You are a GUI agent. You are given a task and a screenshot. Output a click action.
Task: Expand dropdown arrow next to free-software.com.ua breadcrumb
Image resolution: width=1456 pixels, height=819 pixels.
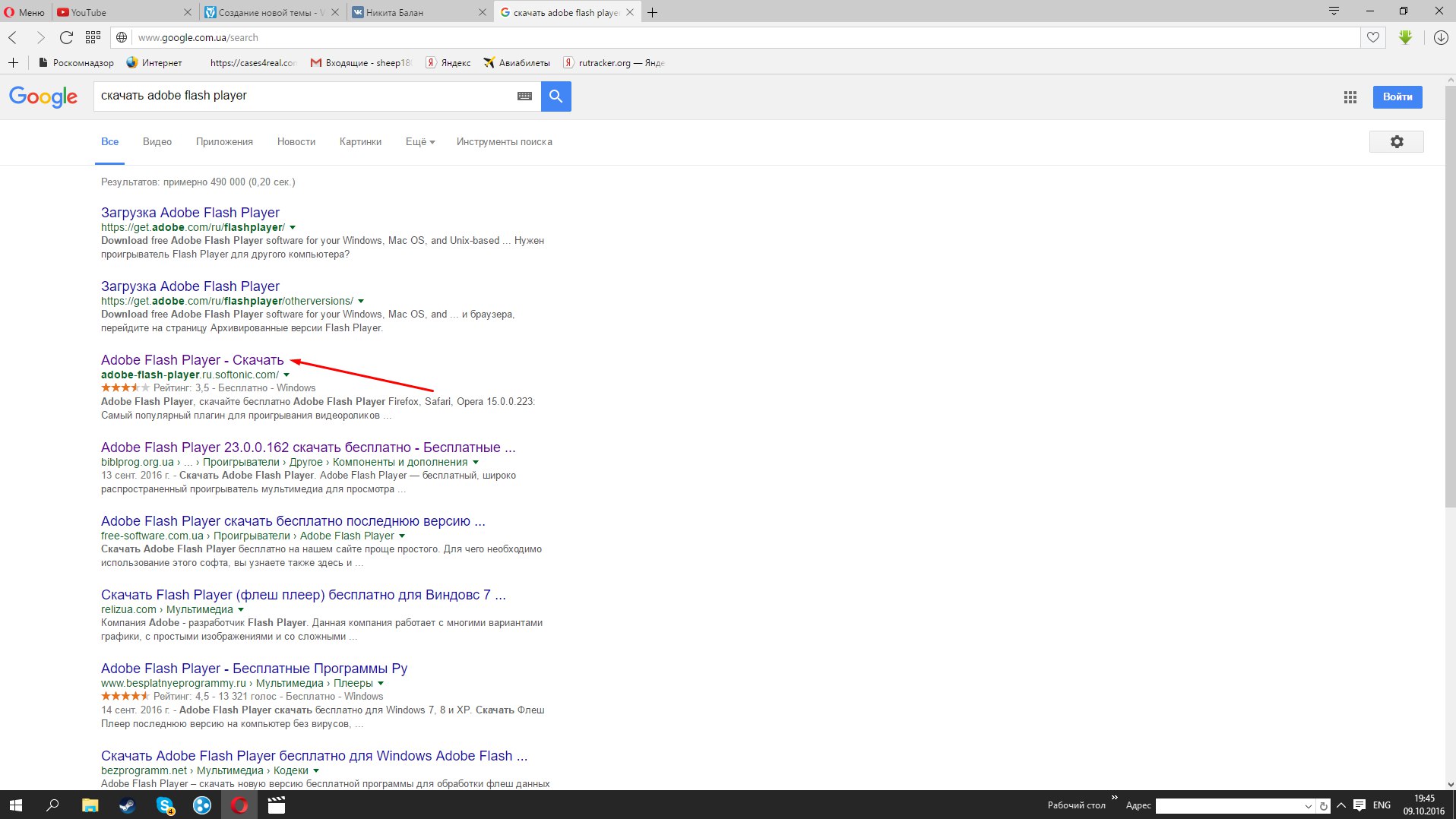(x=402, y=536)
